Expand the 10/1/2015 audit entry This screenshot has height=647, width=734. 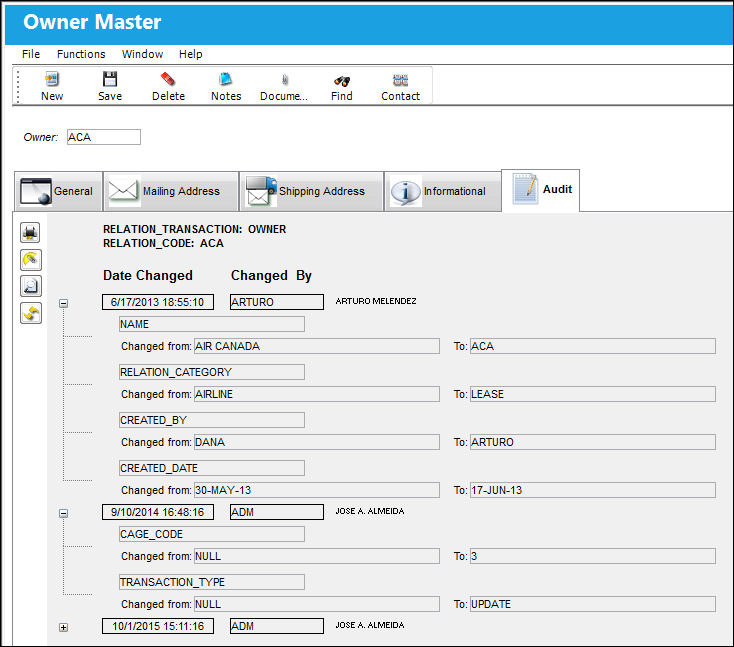[x=64, y=627]
